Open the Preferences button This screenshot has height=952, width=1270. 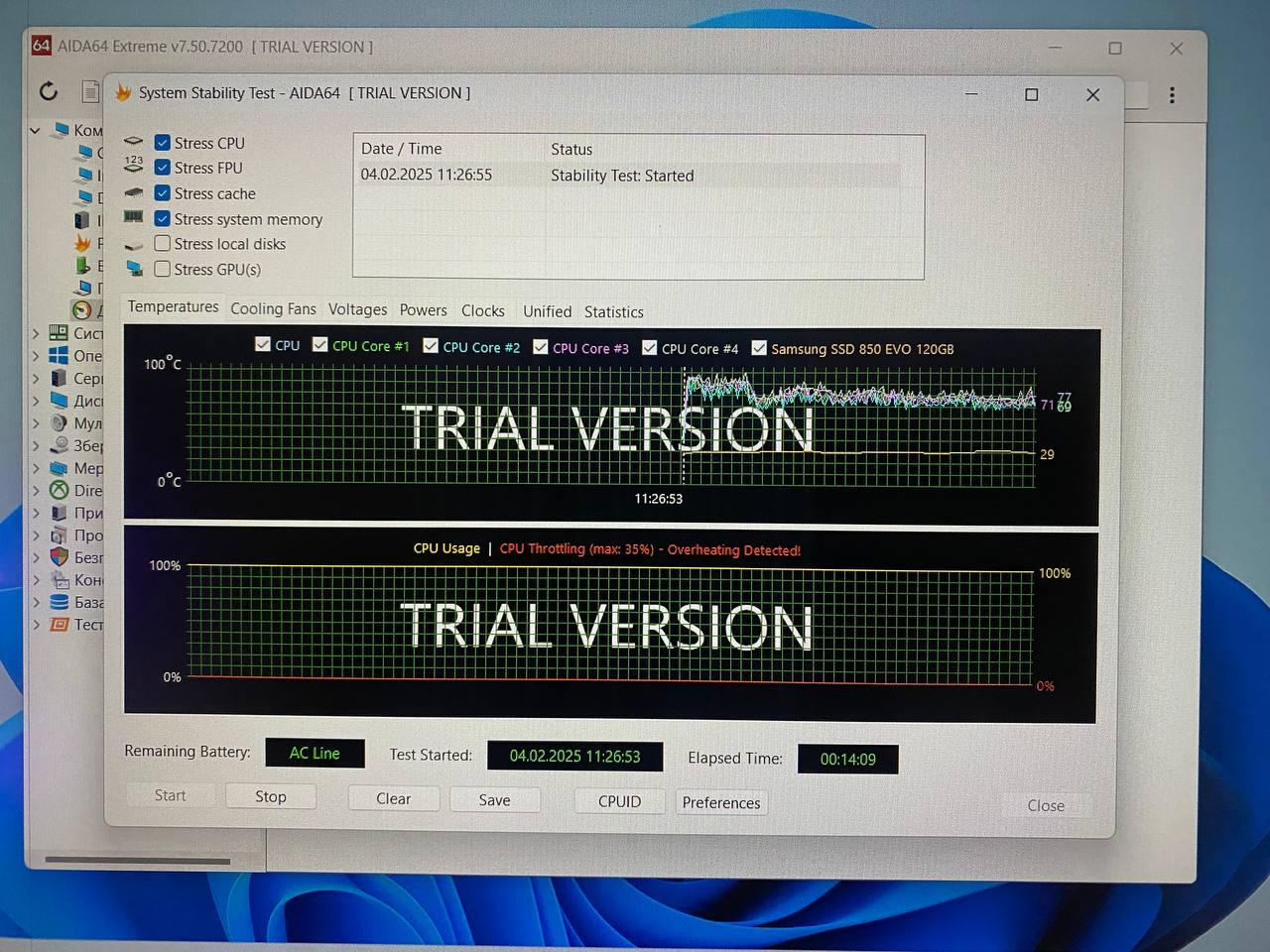tap(721, 802)
